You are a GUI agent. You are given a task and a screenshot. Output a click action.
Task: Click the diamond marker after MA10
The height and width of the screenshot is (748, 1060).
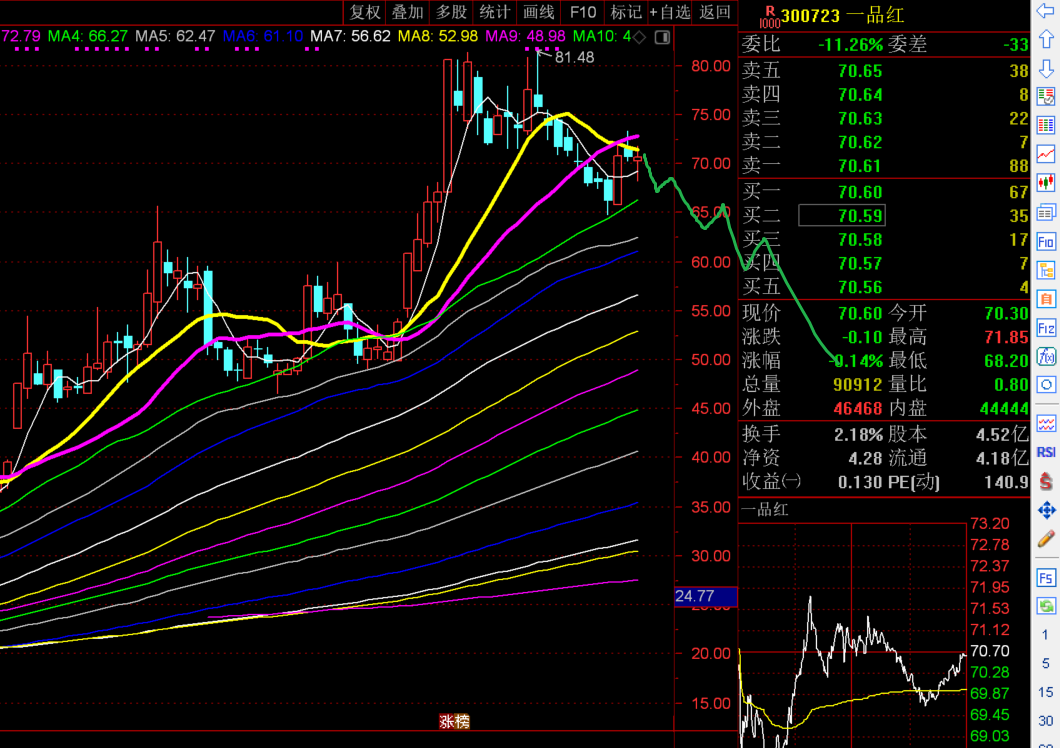click(640, 37)
